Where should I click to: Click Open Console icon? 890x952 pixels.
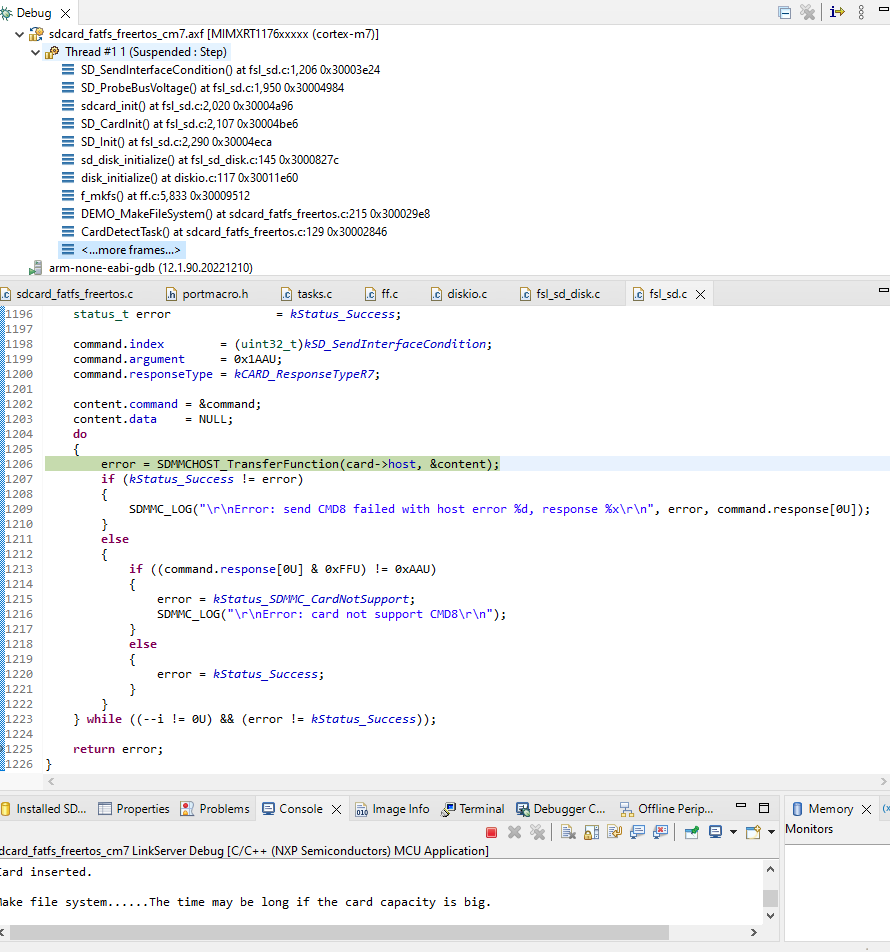(753, 832)
